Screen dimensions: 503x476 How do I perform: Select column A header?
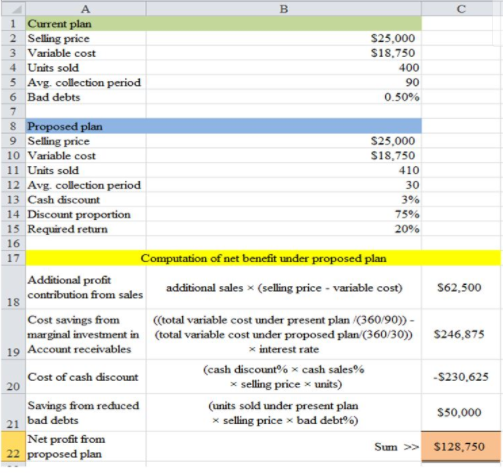[86, 9]
